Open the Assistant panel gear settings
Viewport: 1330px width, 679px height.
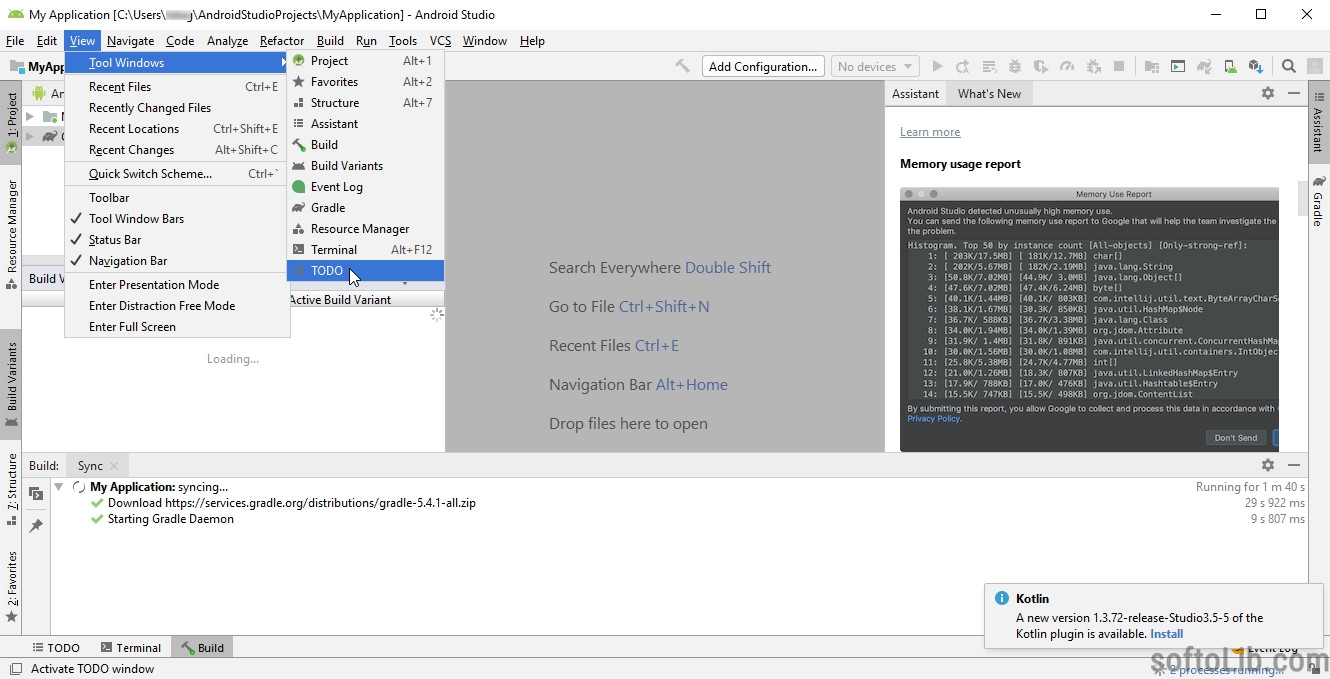(1268, 93)
